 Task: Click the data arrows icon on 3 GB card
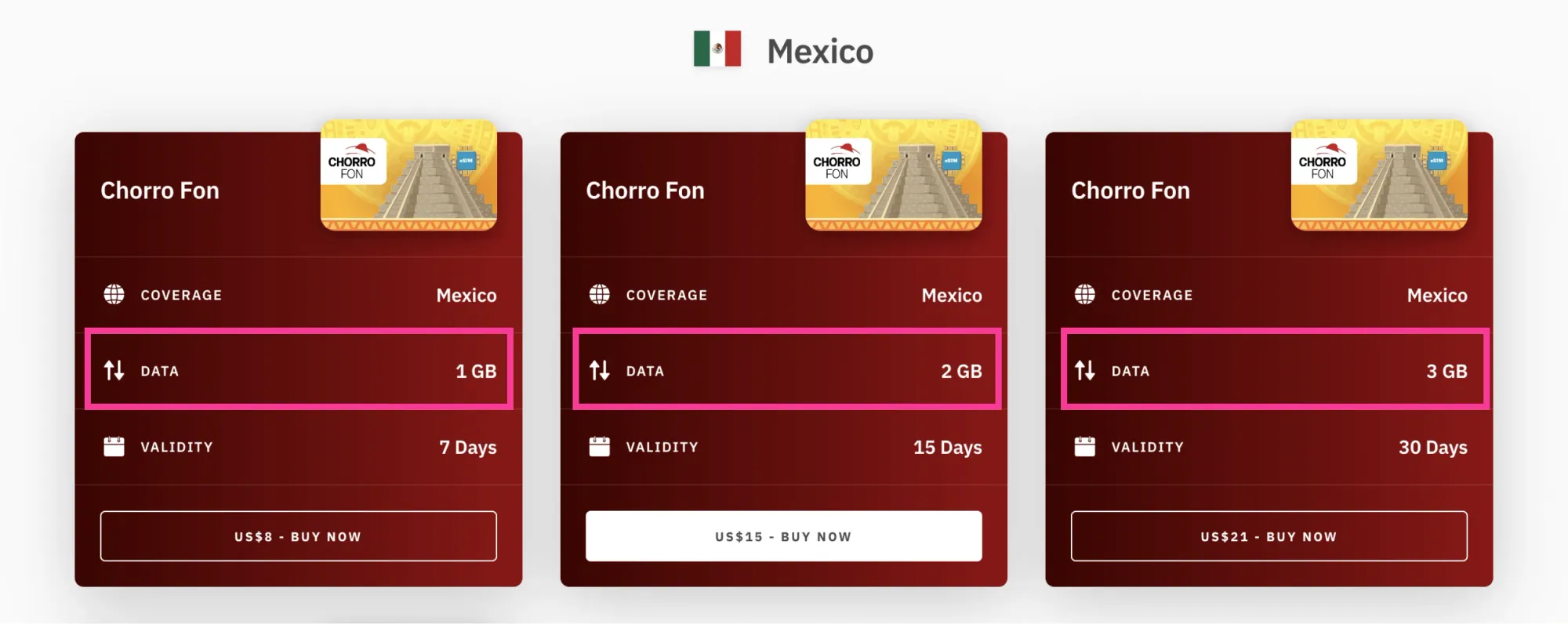1085,370
